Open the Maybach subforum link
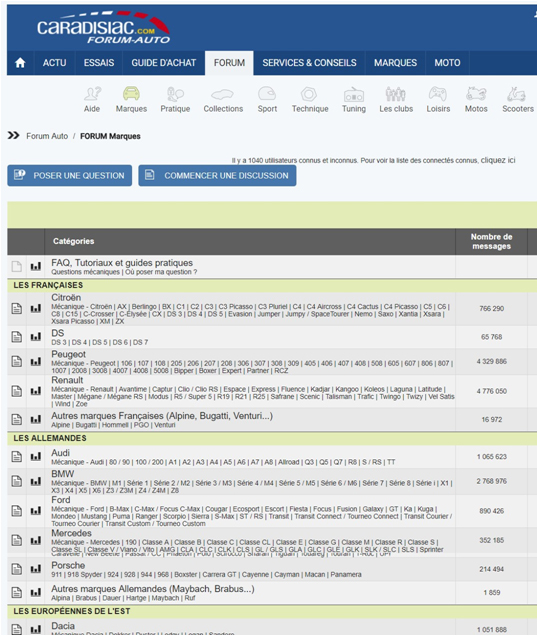538x636 pixels. (165, 598)
